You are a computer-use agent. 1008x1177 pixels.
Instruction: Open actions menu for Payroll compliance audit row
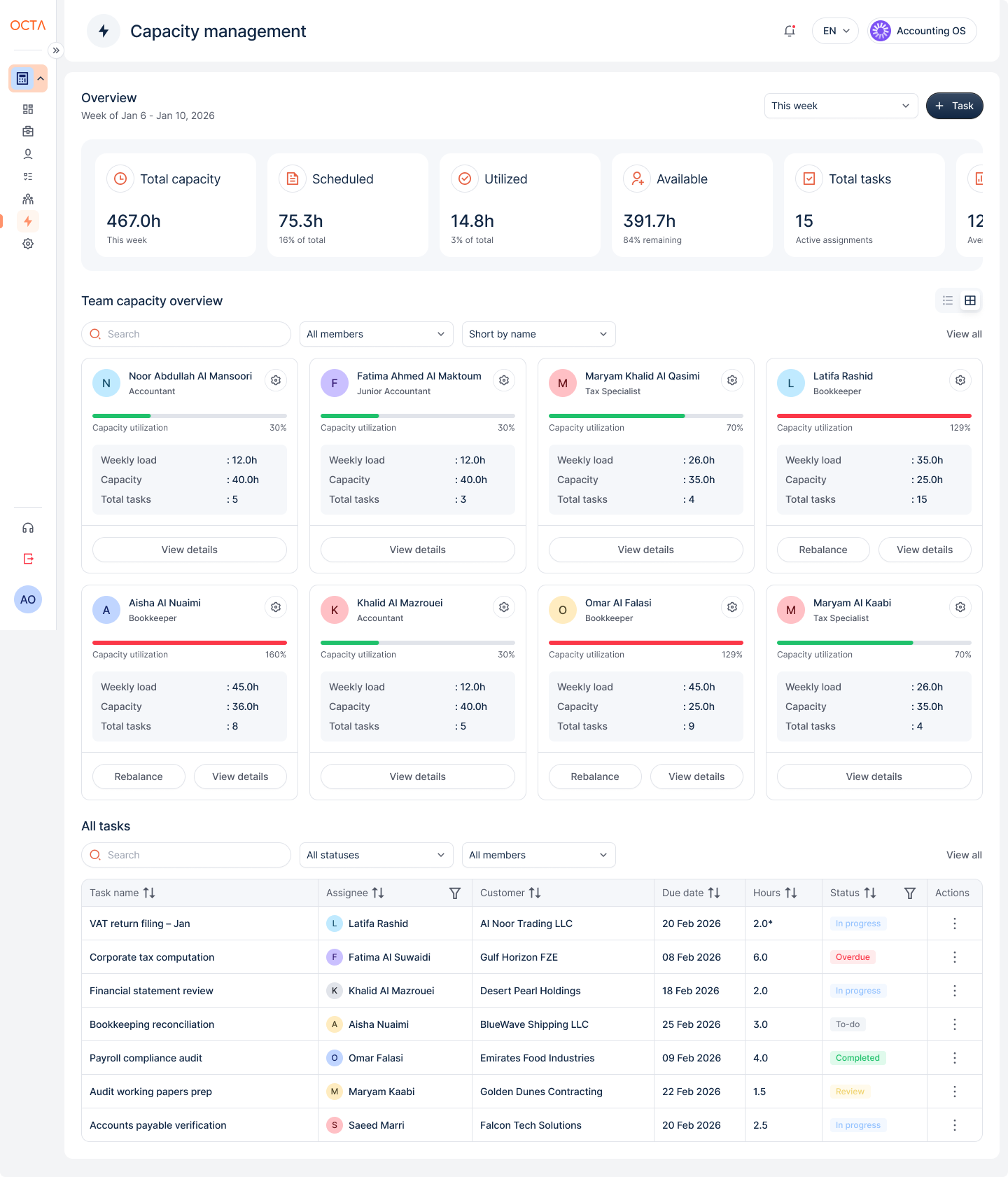(955, 1058)
